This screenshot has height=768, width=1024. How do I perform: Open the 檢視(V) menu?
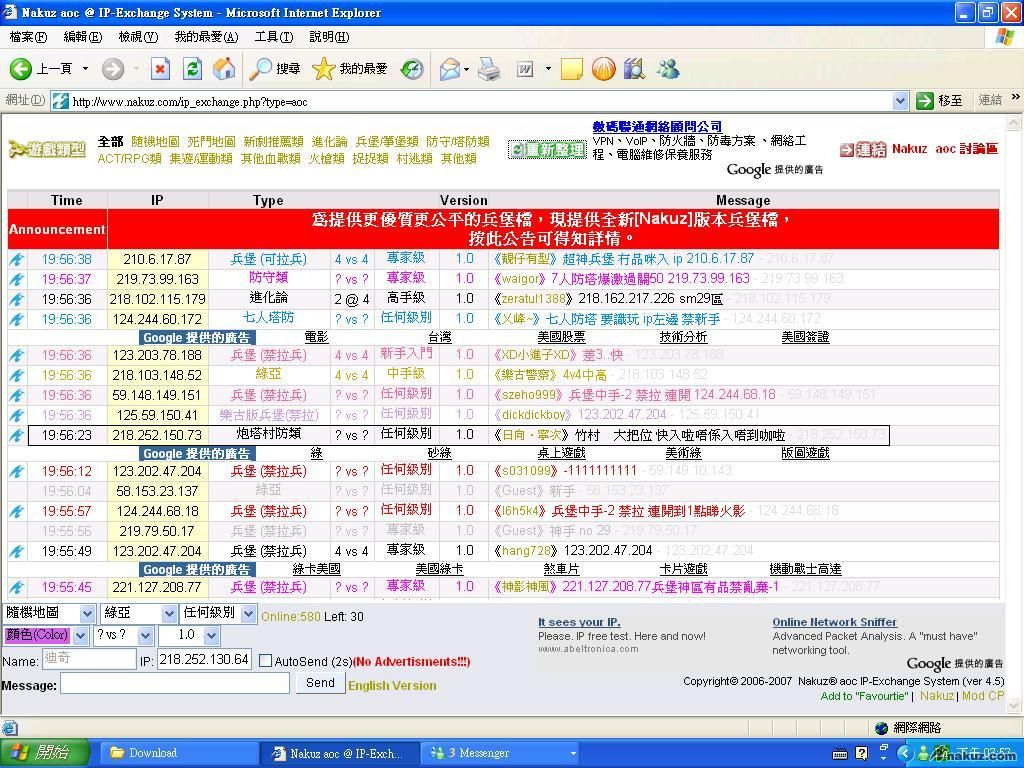(x=137, y=37)
